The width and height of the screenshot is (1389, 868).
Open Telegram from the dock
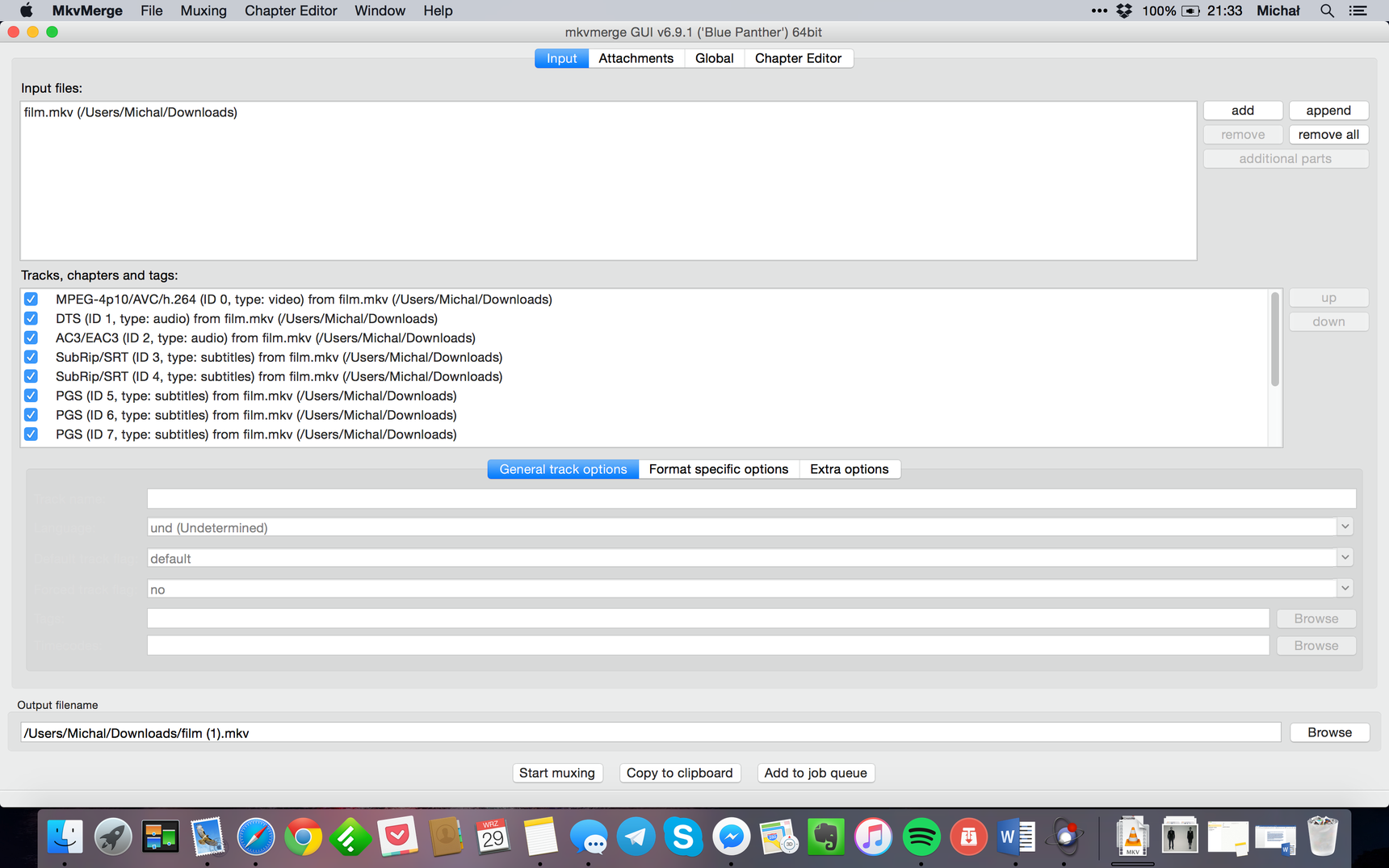tap(636, 837)
